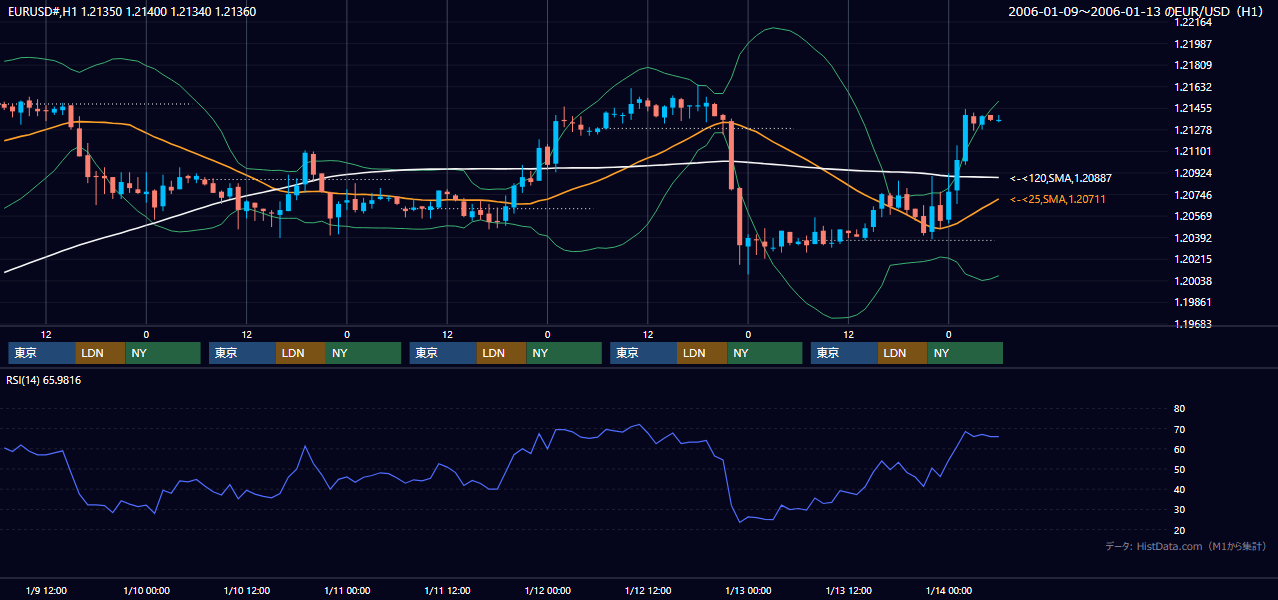Click the RSI scale level 40
Viewport: 1278px width, 600px height.
(1179, 489)
